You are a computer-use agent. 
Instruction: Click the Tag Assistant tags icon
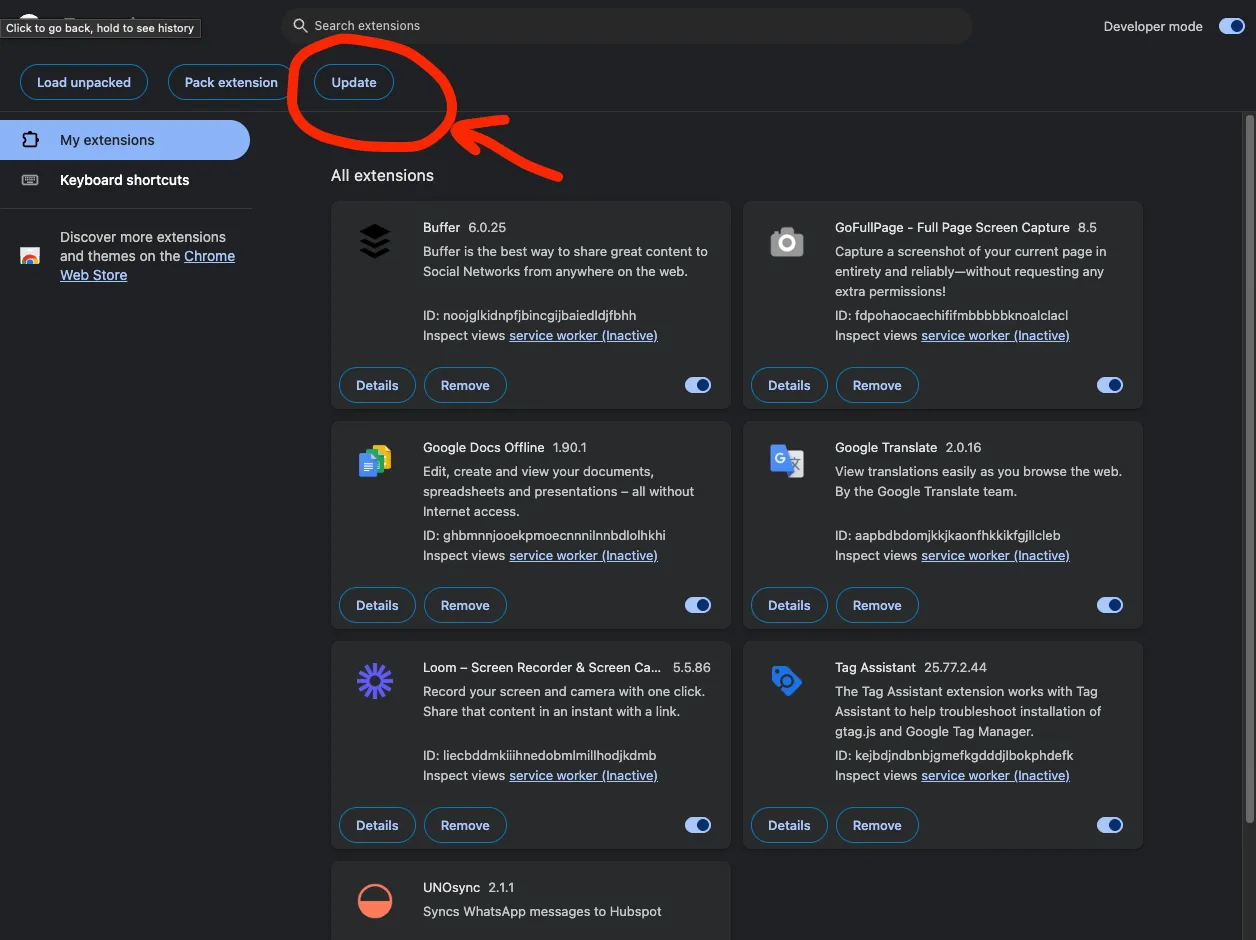click(786, 680)
